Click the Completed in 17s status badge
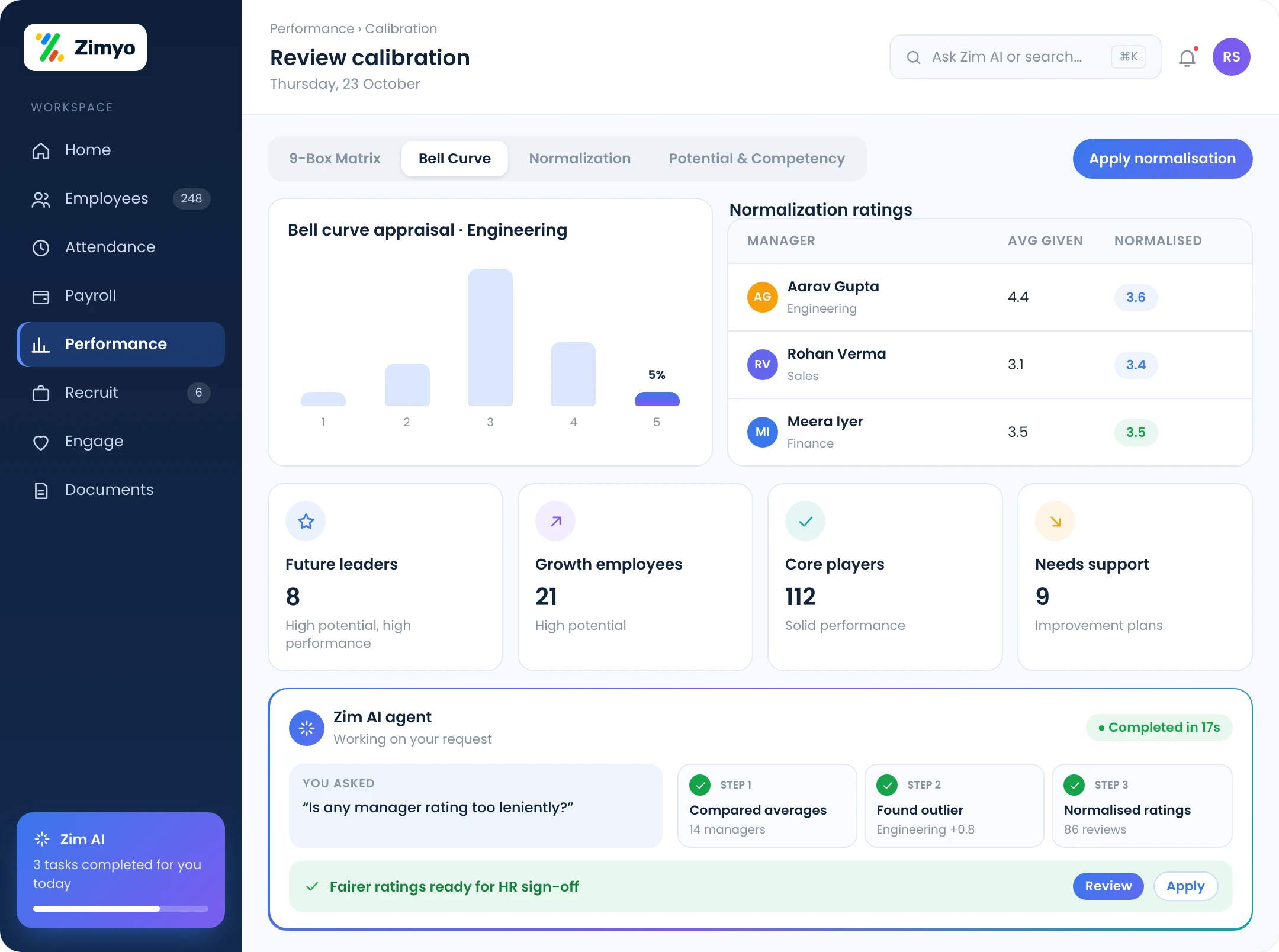The width and height of the screenshot is (1279, 952). coord(1159,728)
